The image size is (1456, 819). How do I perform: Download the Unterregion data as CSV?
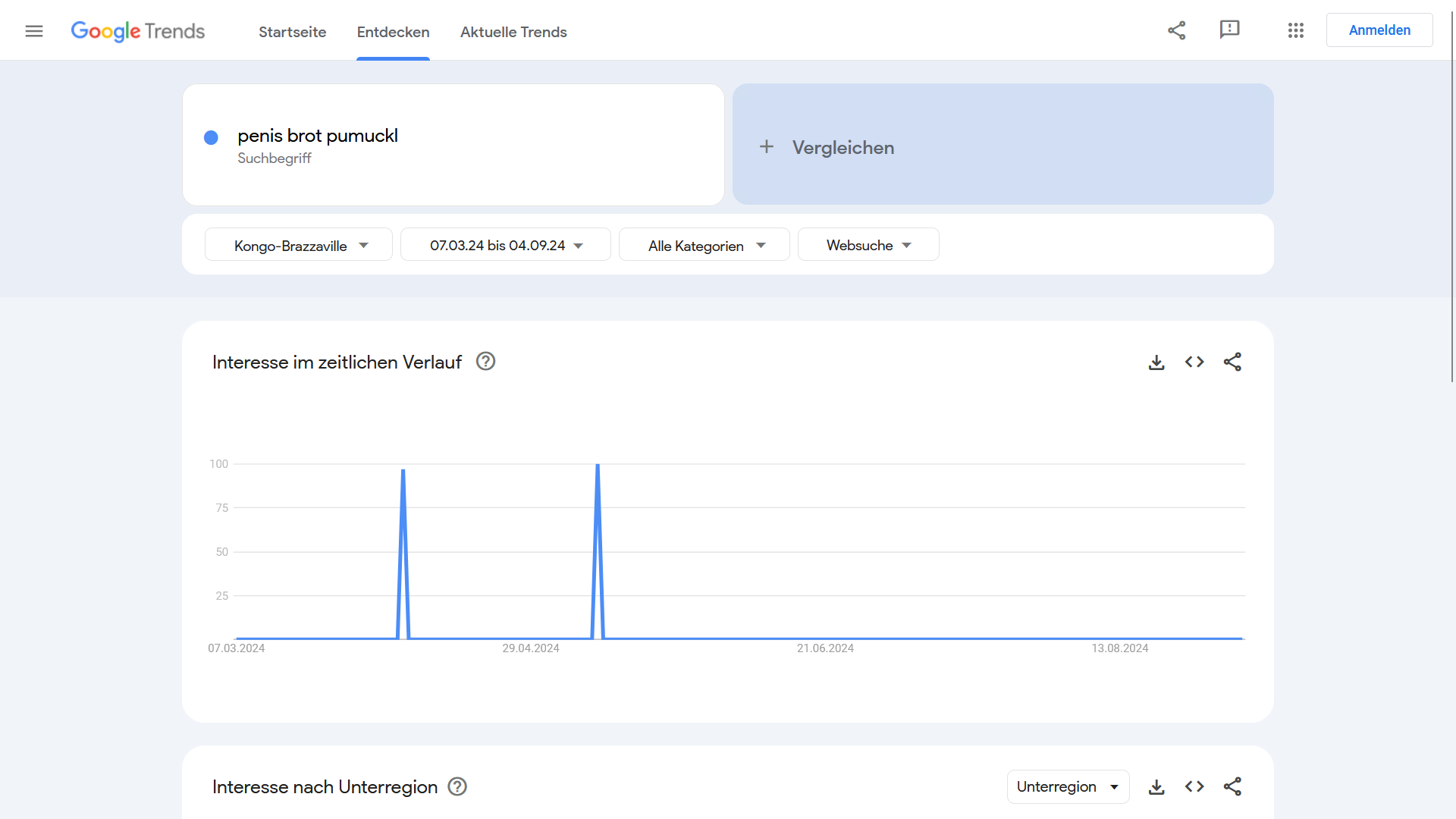(1156, 786)
